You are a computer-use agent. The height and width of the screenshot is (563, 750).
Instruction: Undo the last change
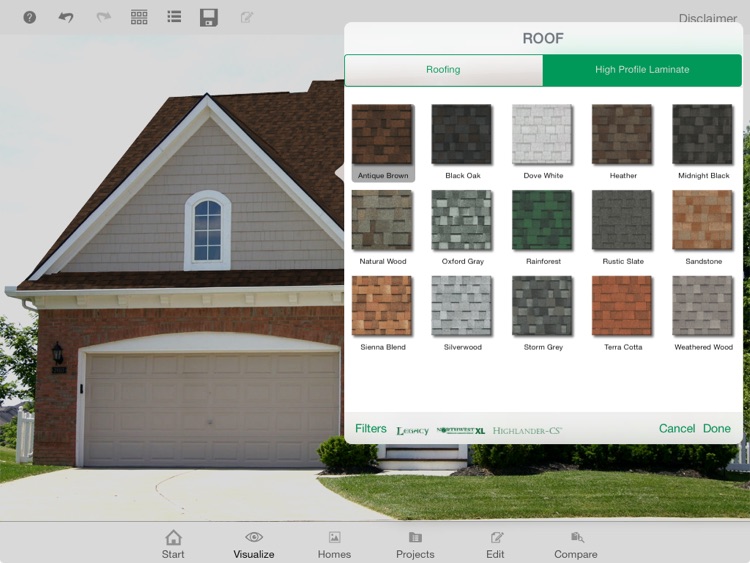tap(66, 18)
